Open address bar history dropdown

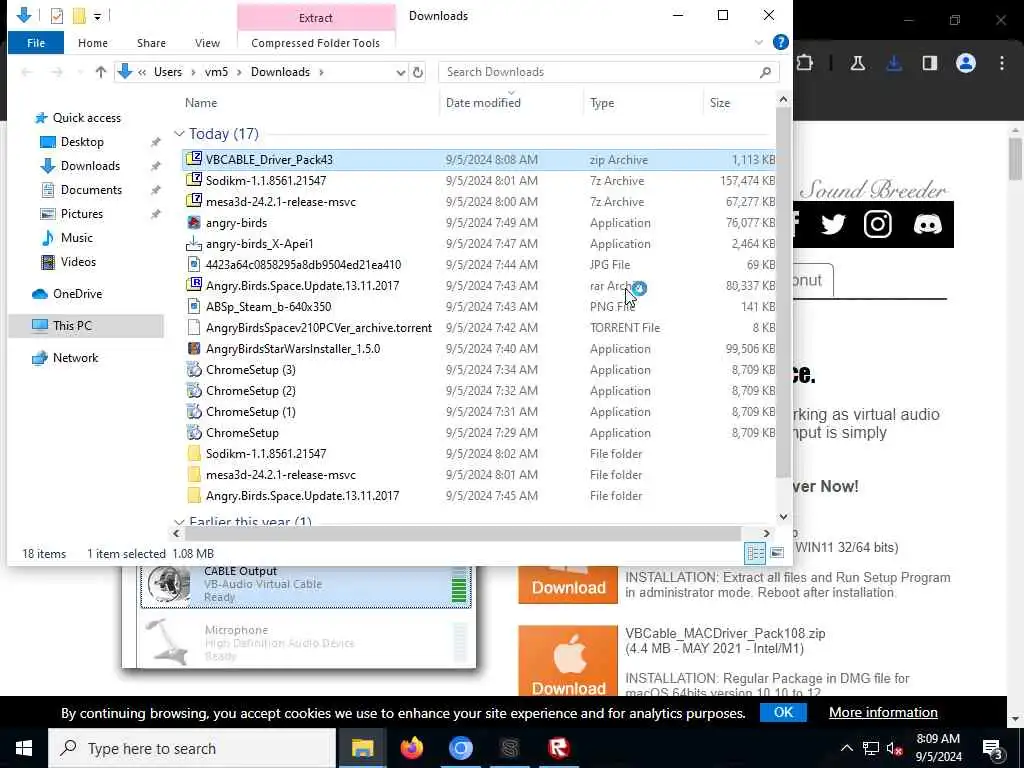400,72
